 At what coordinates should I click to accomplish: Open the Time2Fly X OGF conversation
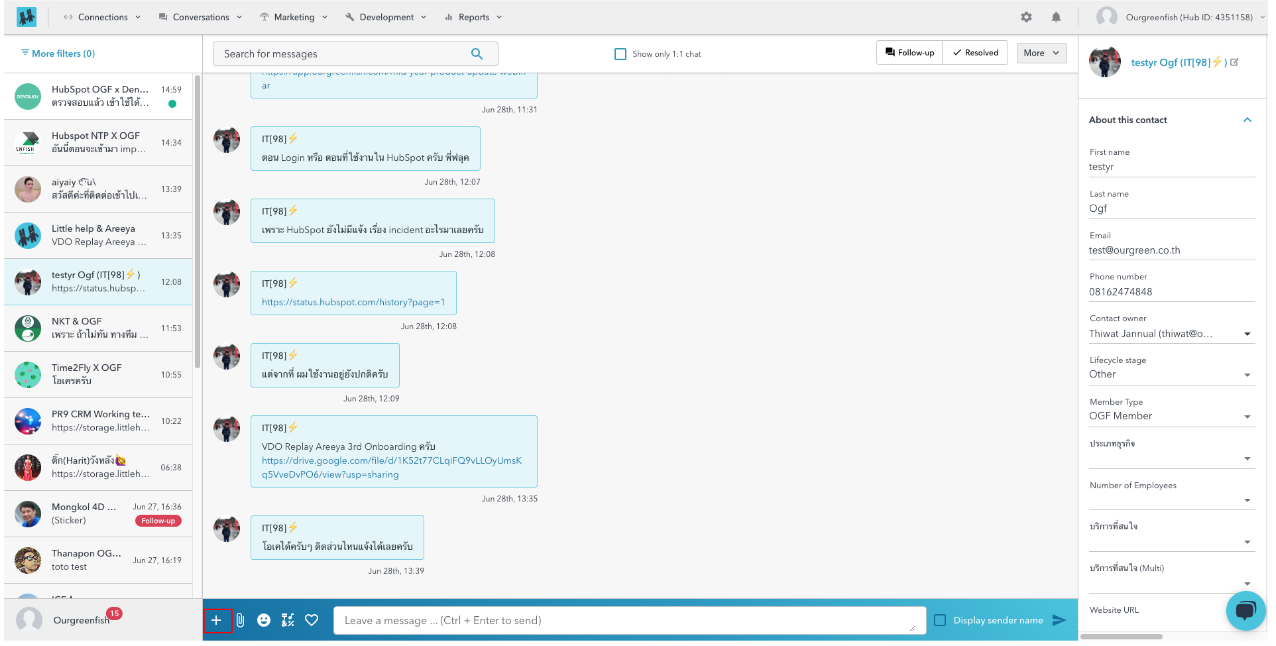(98, 374)
